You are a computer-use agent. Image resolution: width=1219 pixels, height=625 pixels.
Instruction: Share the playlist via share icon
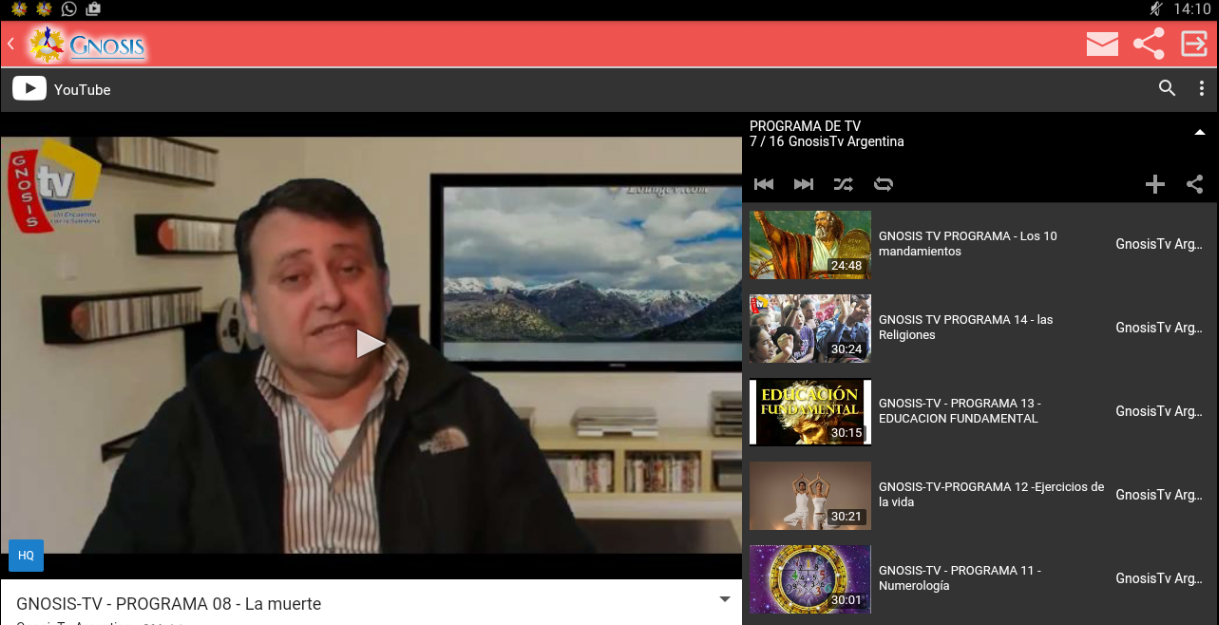coord(1195,184)
